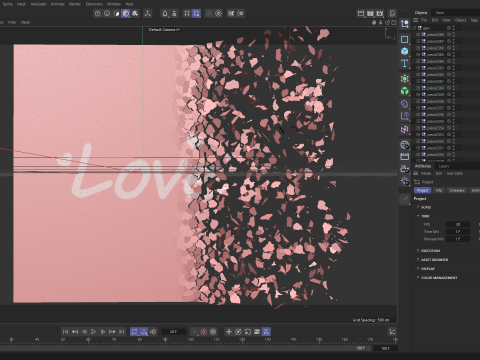The width and height of the screenshot is (480, 360).
Task: Expand the COLOR MANAGEMENT section
Action: [x=418, y=277]
